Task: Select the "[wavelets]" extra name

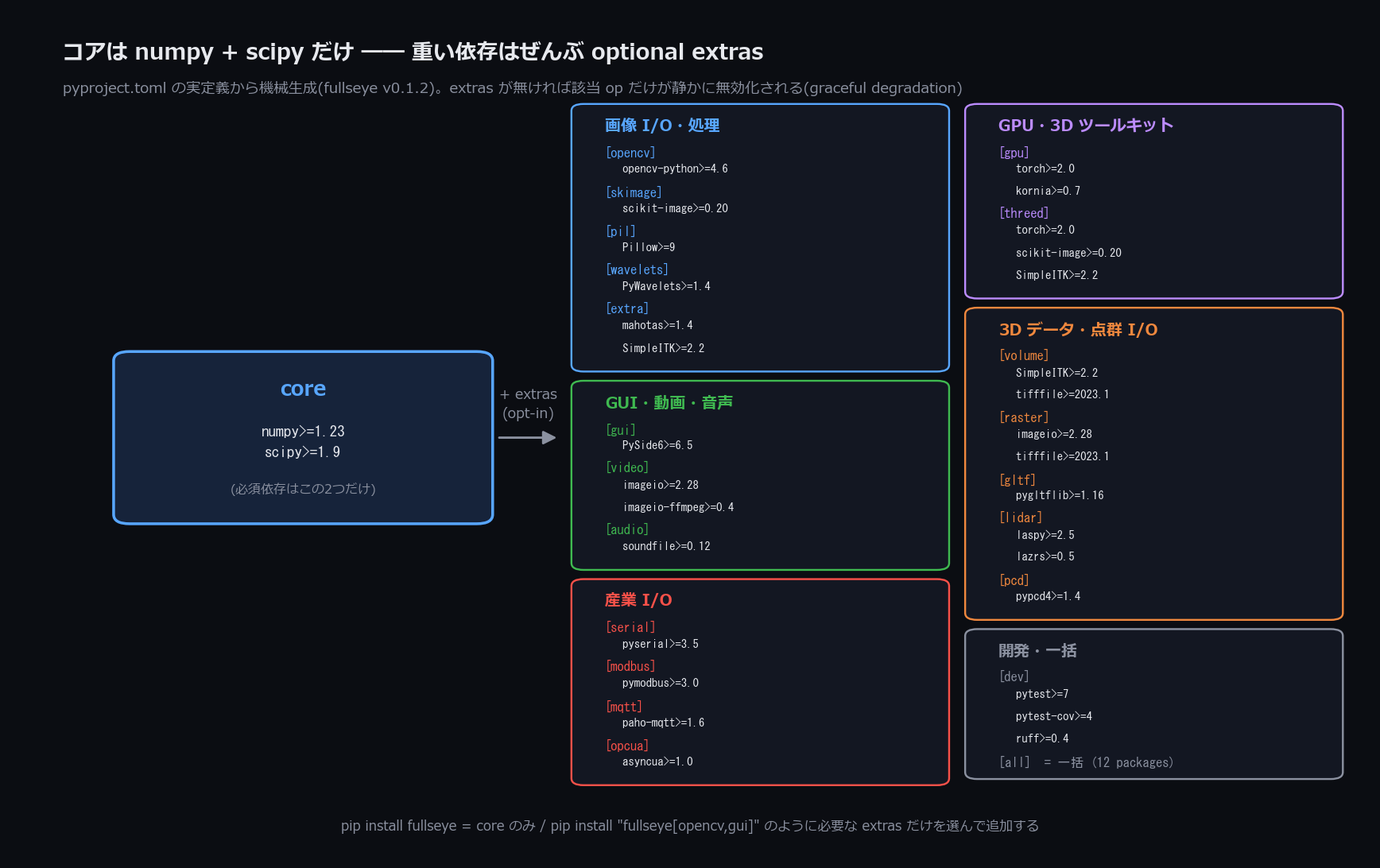Action: 637,270
